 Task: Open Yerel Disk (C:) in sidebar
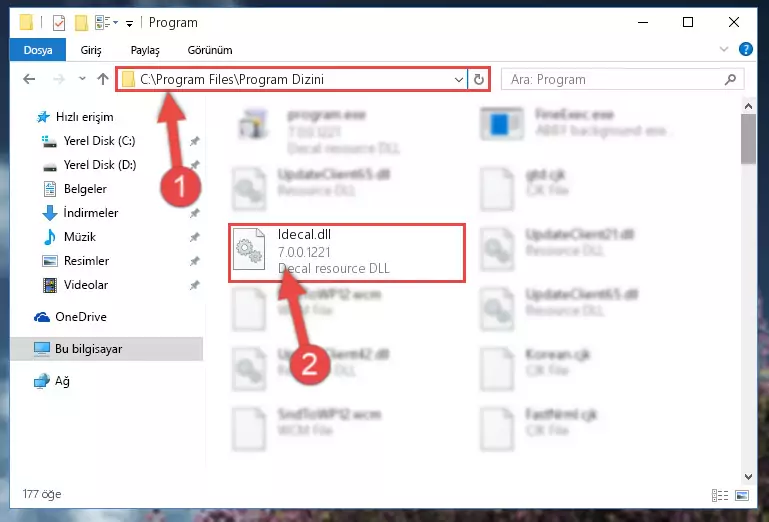[100, 141]
